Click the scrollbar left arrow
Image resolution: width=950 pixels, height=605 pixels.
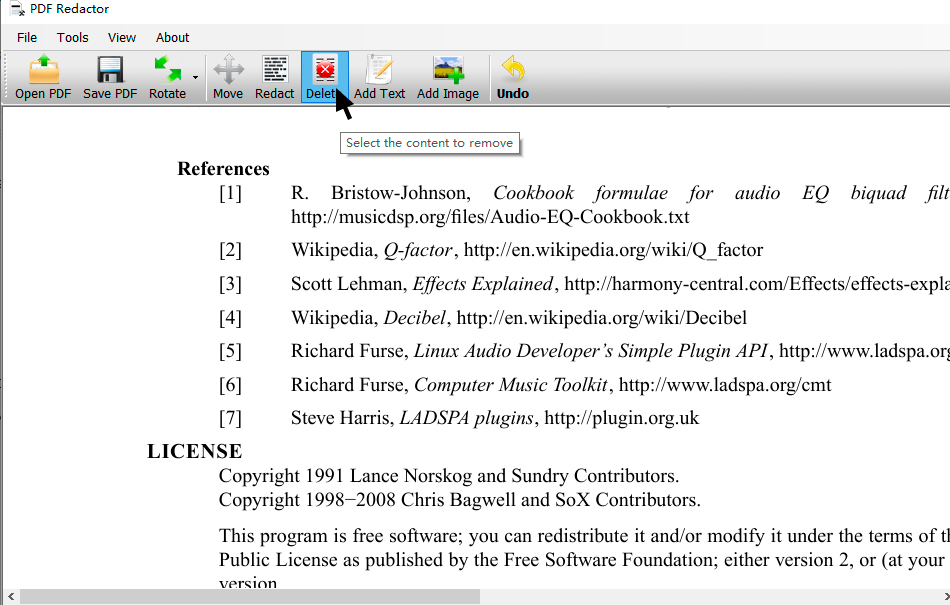pos(10,597)
